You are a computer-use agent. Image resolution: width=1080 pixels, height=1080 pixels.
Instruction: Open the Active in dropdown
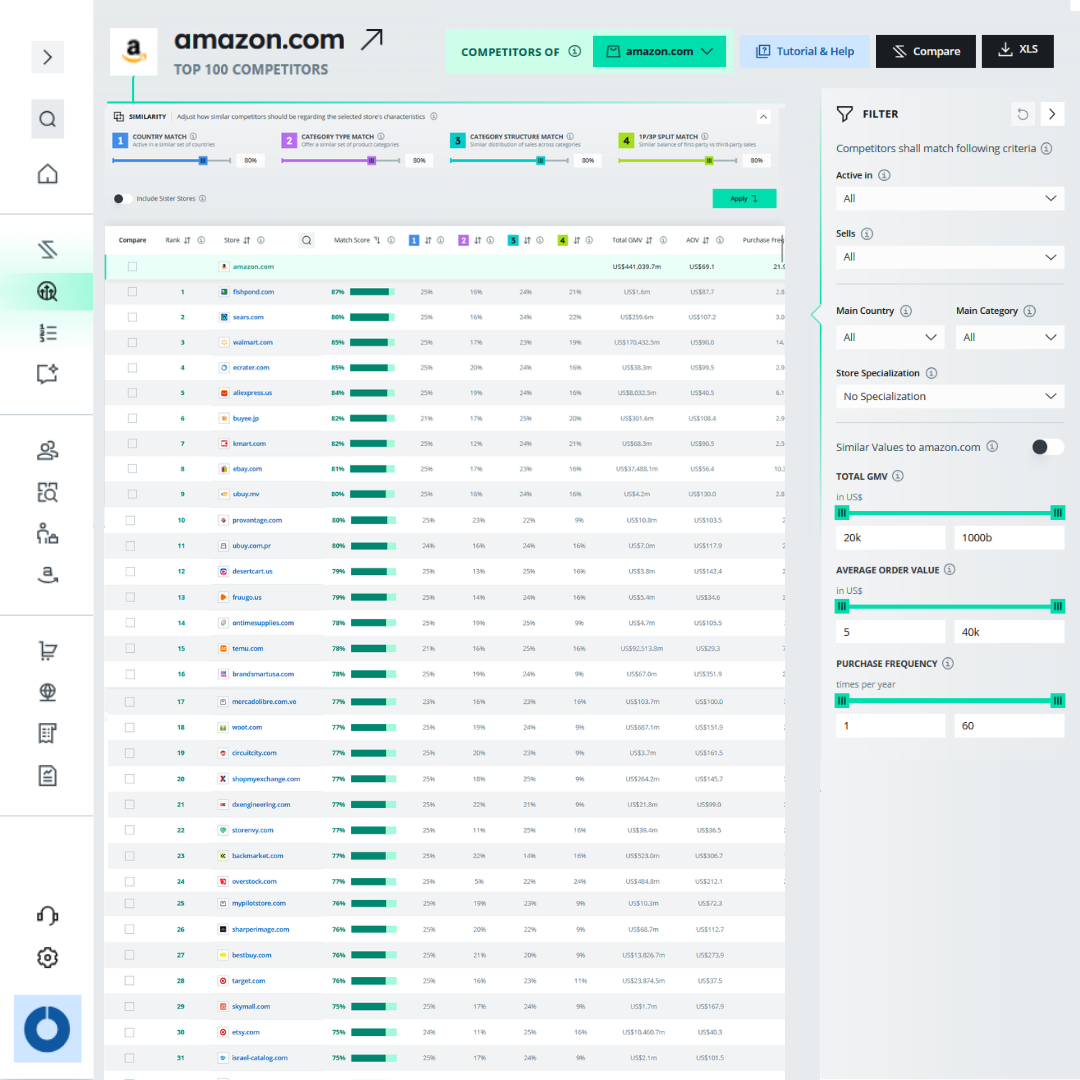950,198
